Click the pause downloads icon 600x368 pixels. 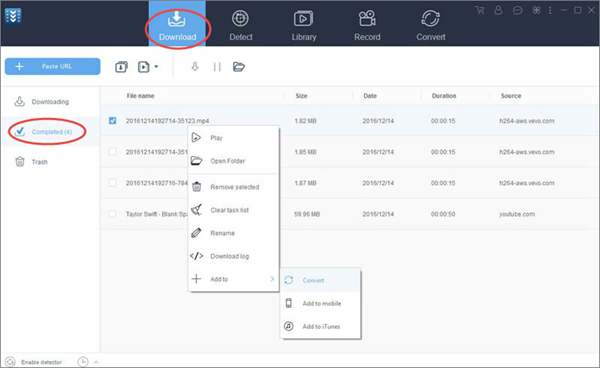pyautogui.click(x=217, y=67)
